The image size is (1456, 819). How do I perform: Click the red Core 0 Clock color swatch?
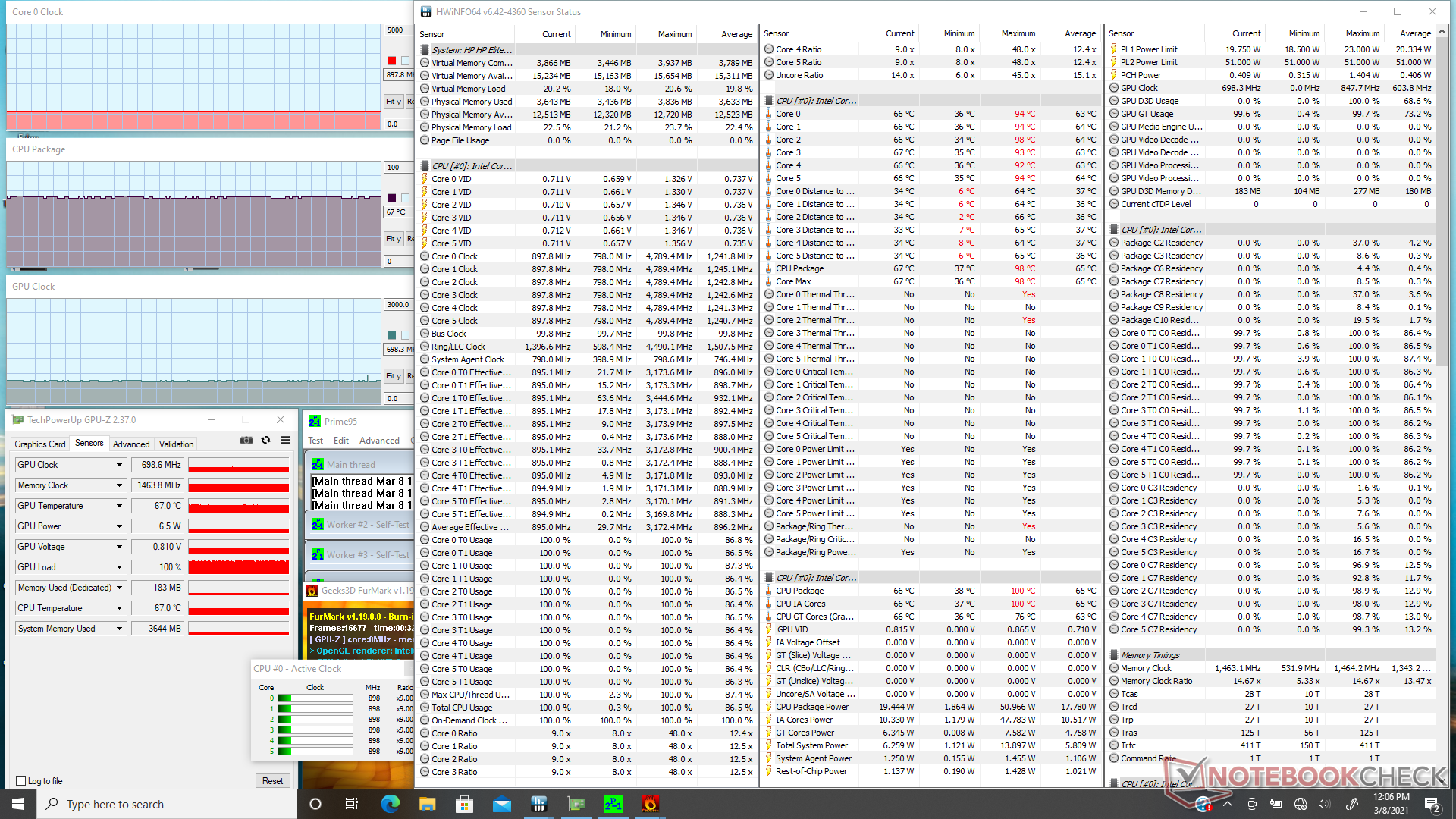click(x=391, y=61)
